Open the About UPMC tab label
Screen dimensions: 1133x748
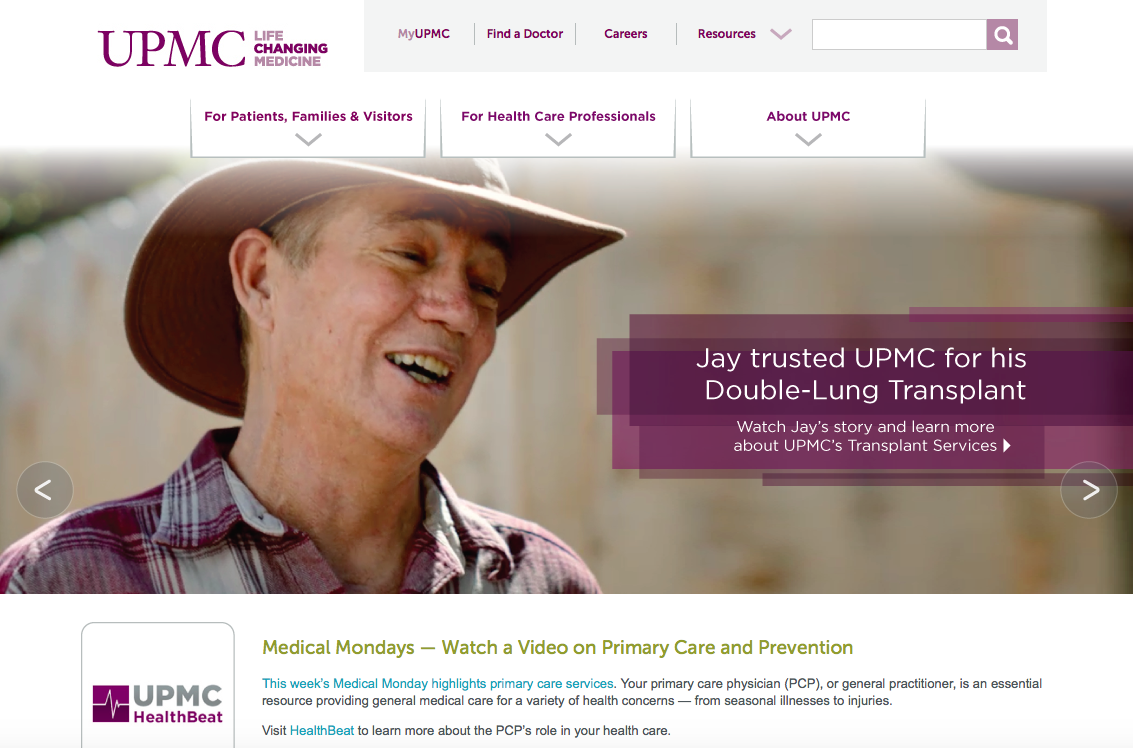point(808,116)
